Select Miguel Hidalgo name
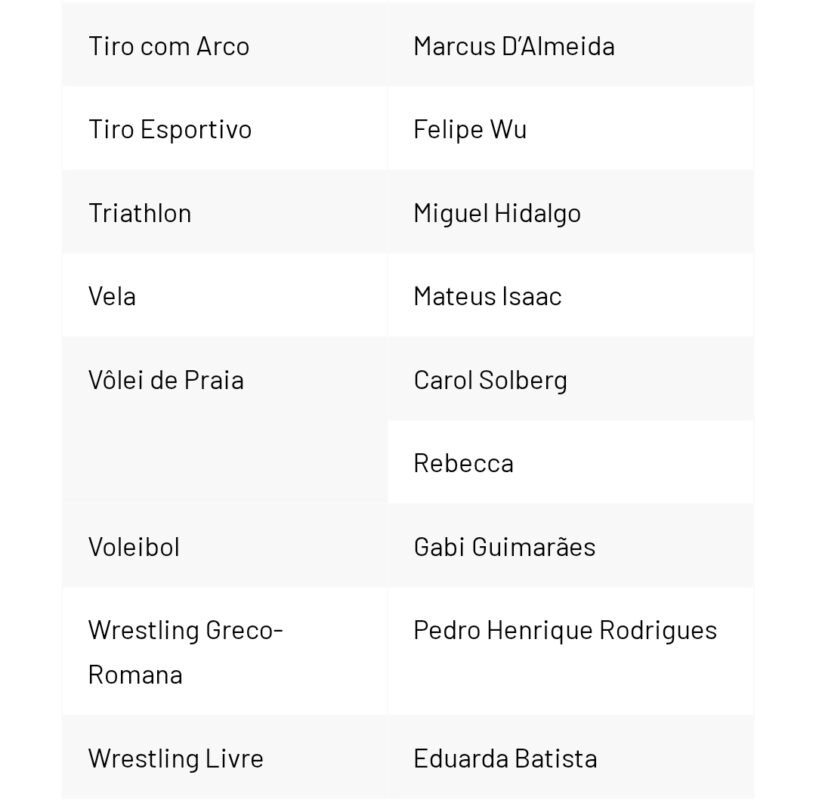The height and width of the screenshot is (800, 816). pyautogui.click(x=497, y=213)
